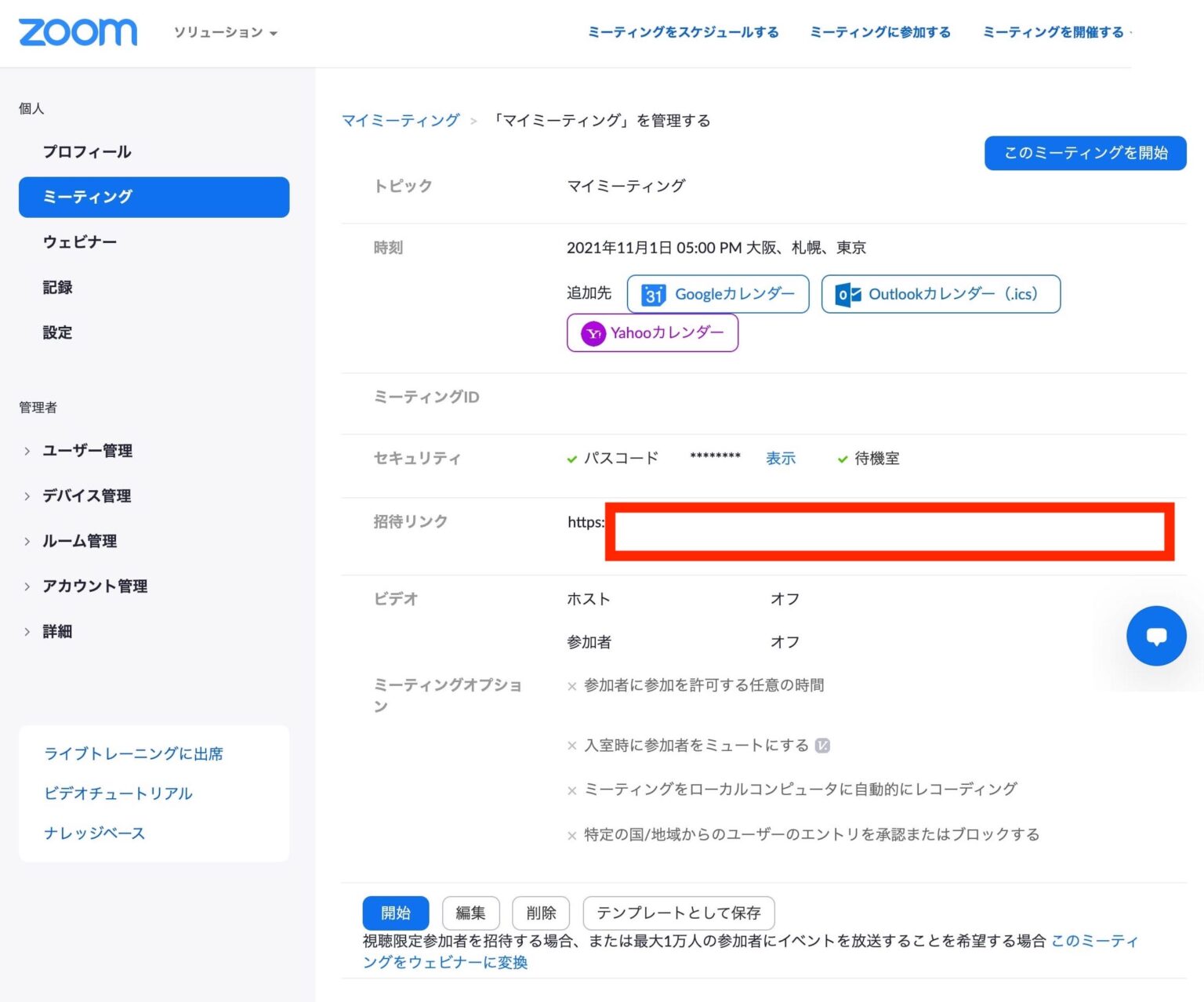
Task: Open the ソリューション dropdown
Action: click(225, 33)
